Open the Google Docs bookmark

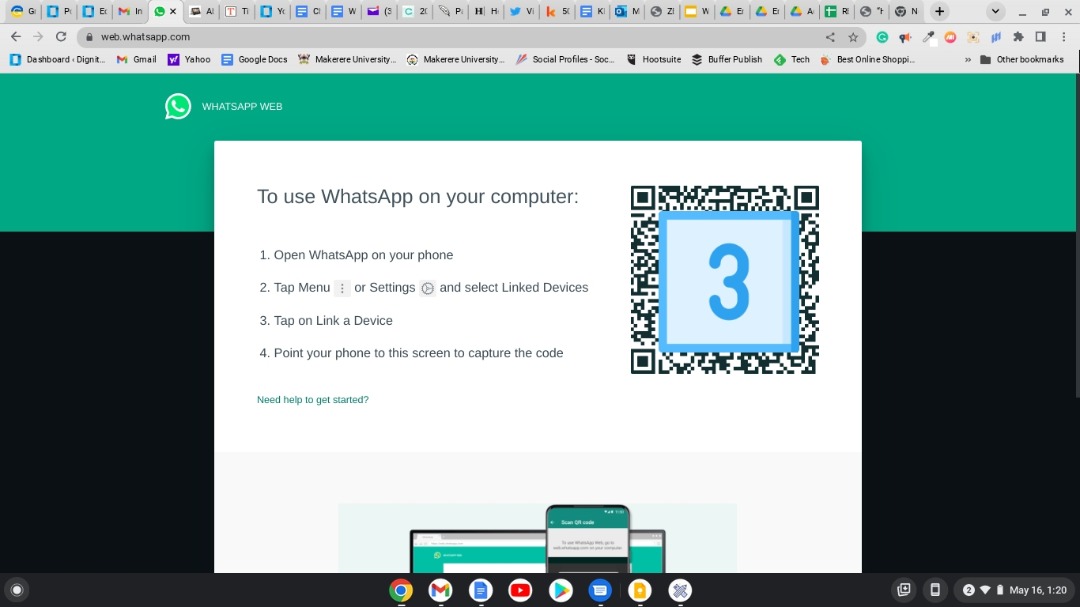pyautogui.click(x=254, y=59)
